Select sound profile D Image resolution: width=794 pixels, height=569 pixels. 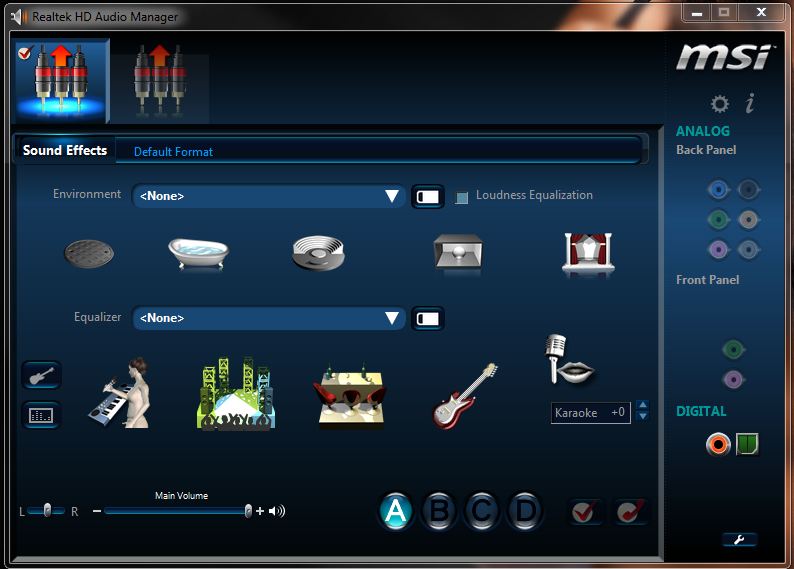pyautogui.click(x=525, y=511)
